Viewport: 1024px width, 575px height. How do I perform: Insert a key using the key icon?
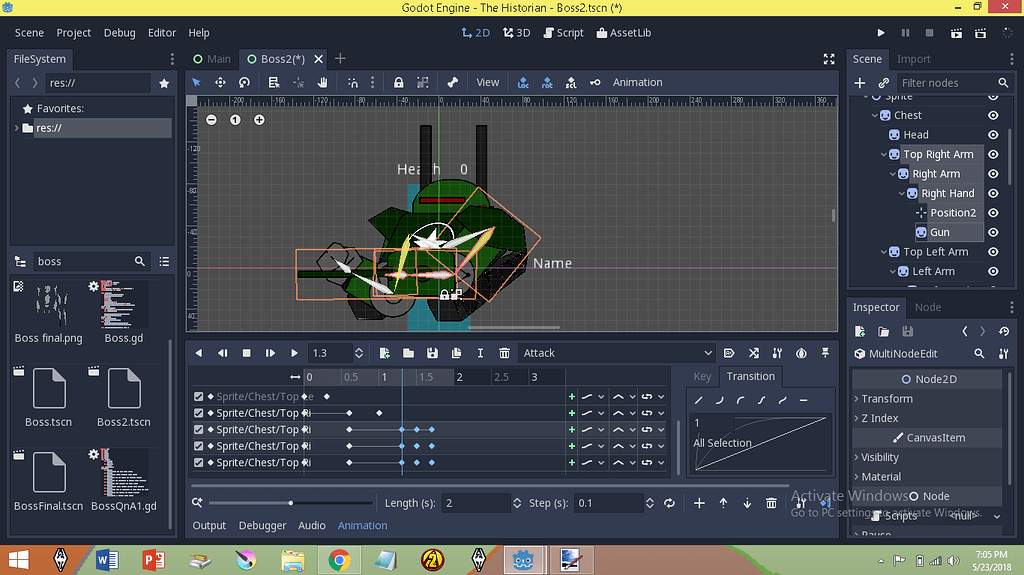tap(595, 83)
